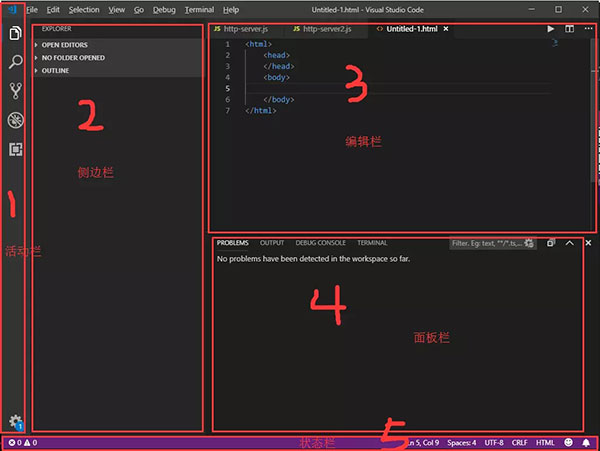Open the editor More Actions ellipsis
600x451 pixels.
click(587, 29)
